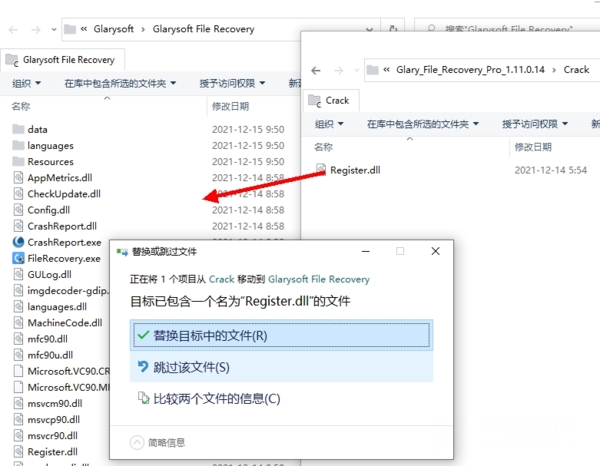The width and height of the screenshot is (600, 466).
Task: Open the languages folder icon
Action: (x=18, y=145)
